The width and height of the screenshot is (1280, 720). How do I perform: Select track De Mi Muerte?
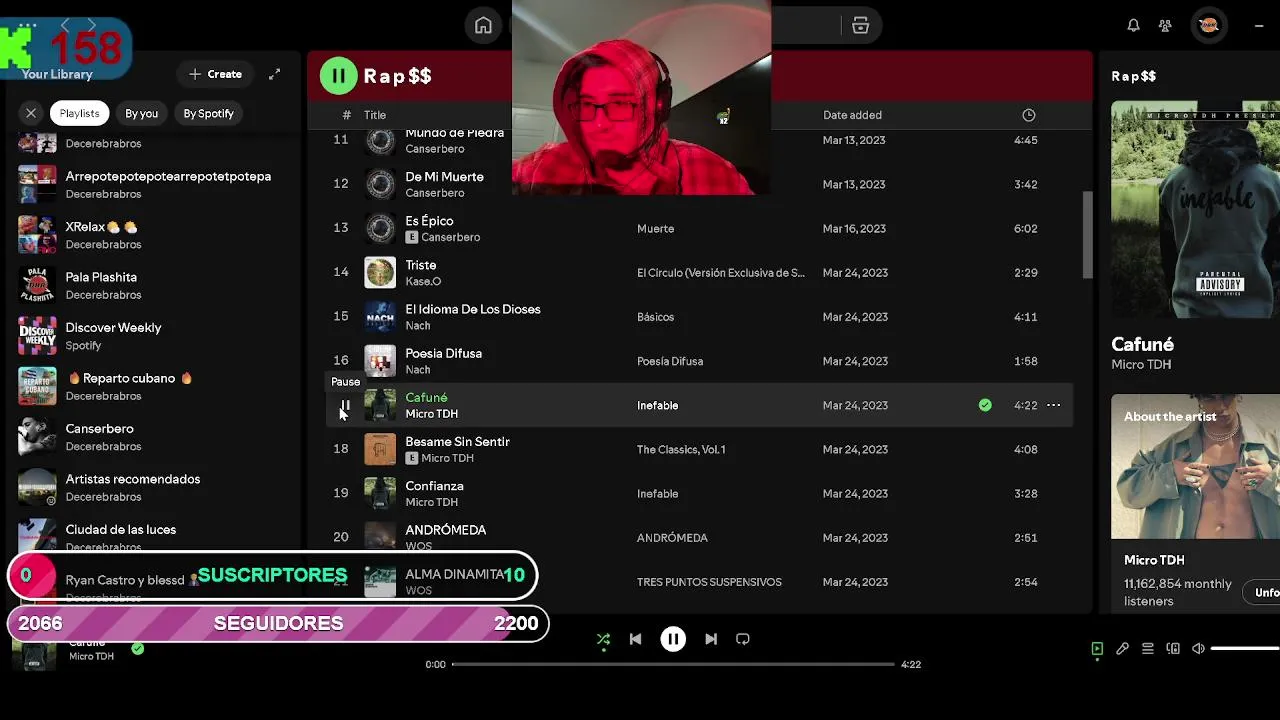point(444,177)
